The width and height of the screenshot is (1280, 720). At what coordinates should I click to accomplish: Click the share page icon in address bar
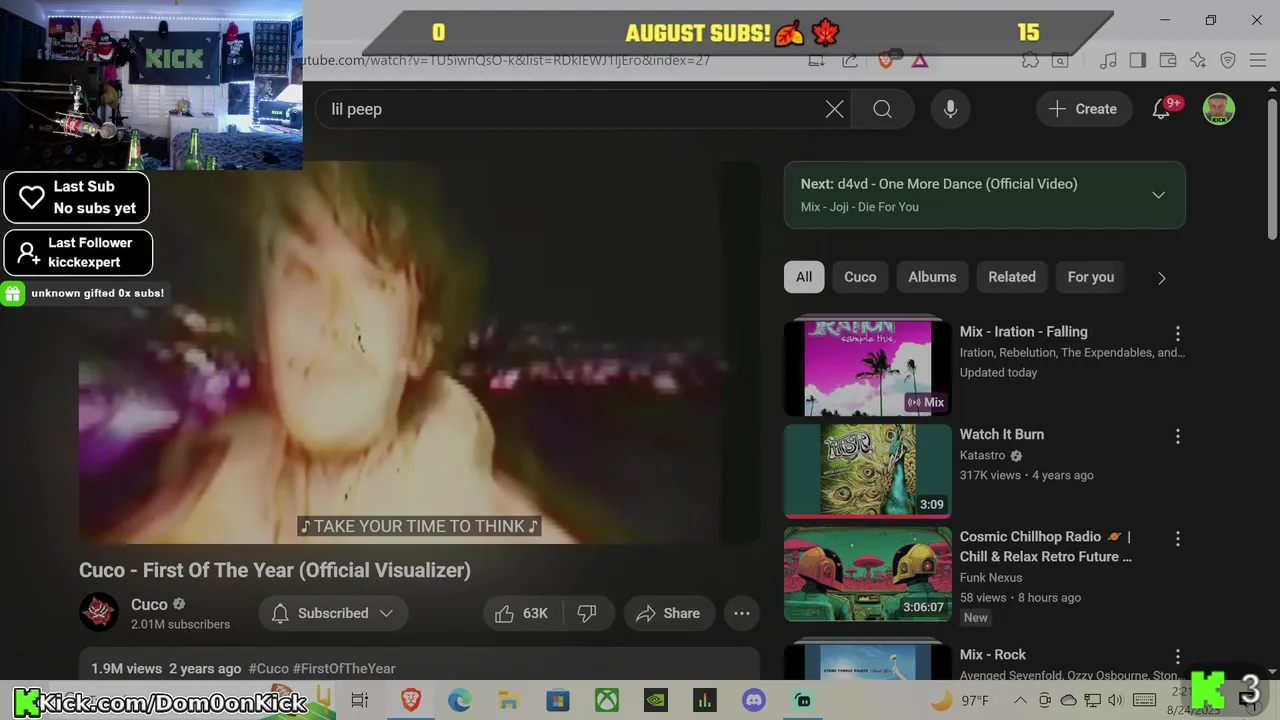coord(850,60)
